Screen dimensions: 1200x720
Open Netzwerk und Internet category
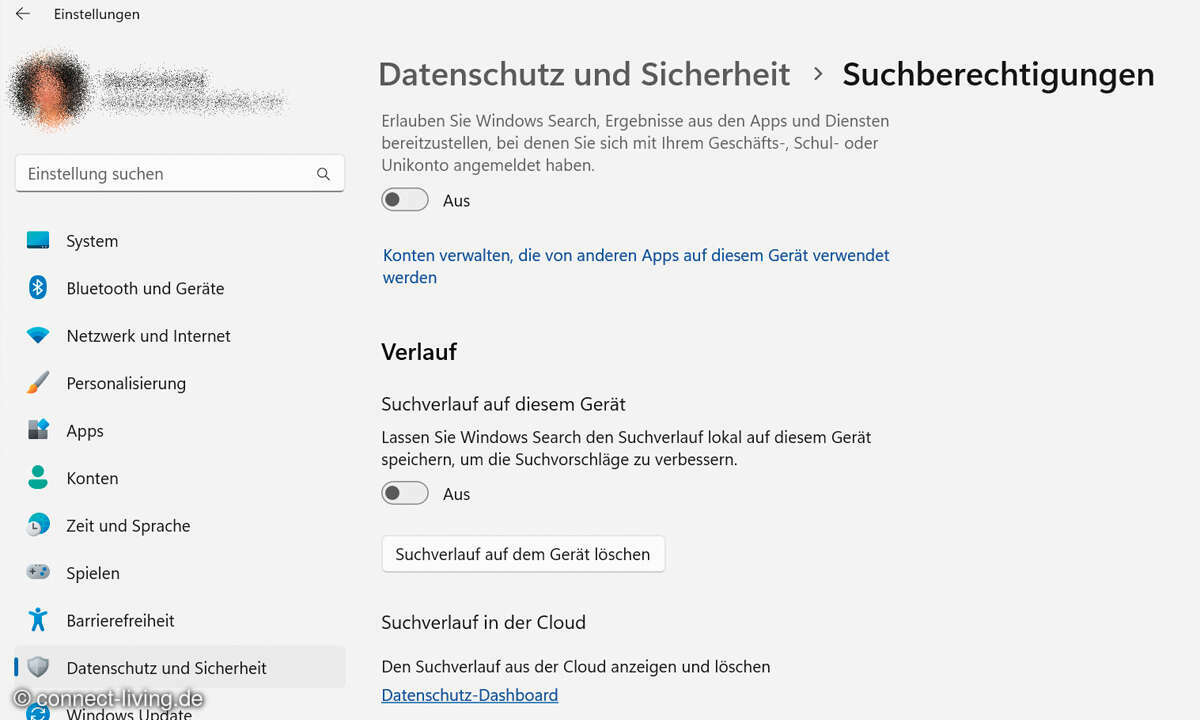148,336
